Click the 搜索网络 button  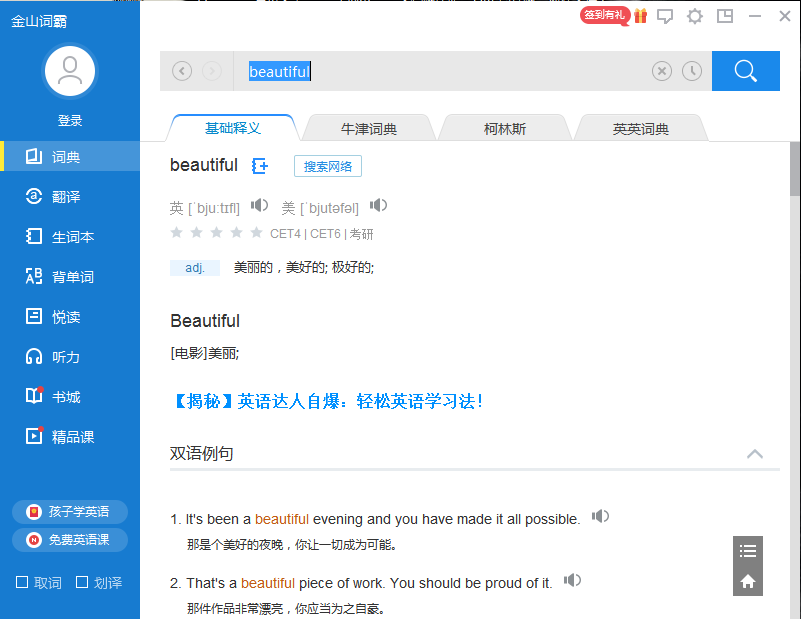[328, 166]
